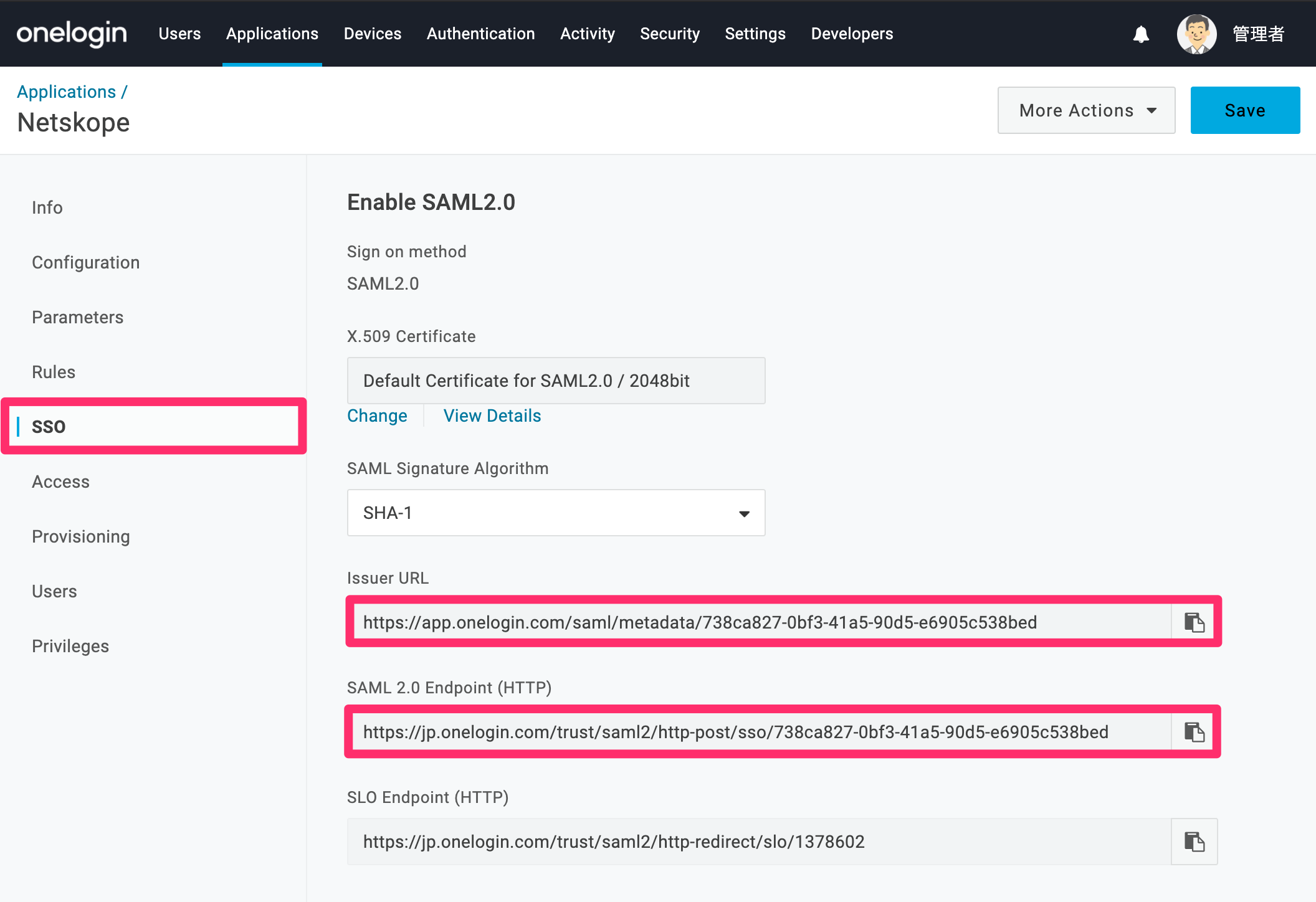Go back via the Applications breadcrumb
Image resolution: width=1316 pixels, height=902 pixels.
pyautogui.click(x=67, y=92)
